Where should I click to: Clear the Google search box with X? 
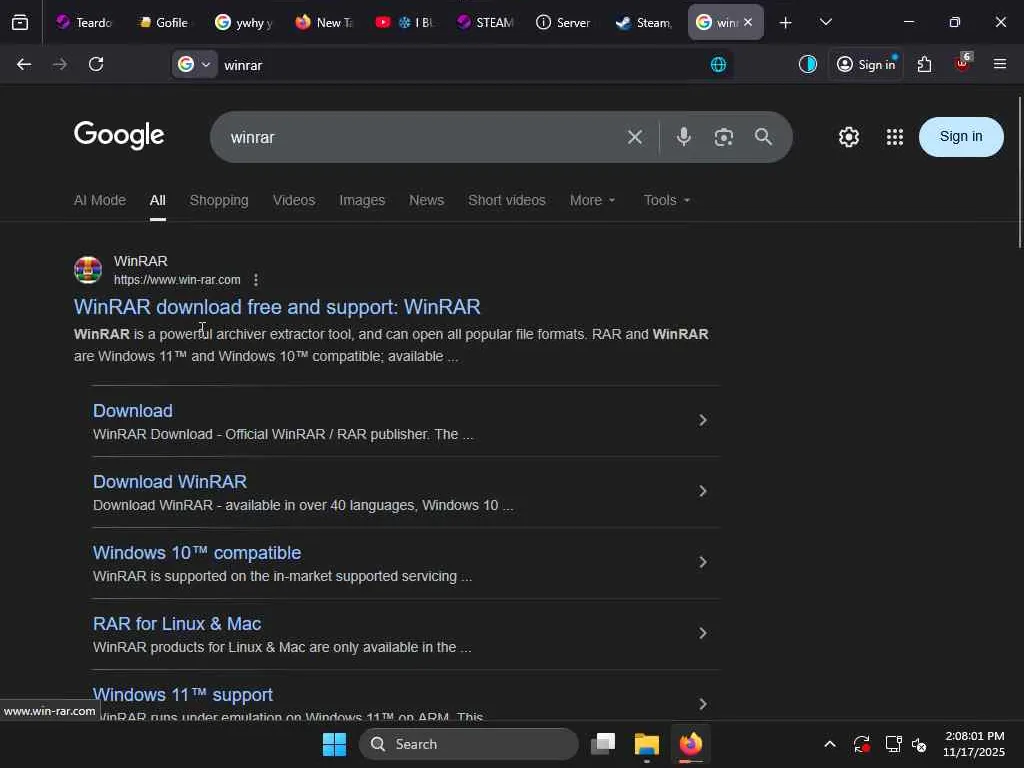635,137
